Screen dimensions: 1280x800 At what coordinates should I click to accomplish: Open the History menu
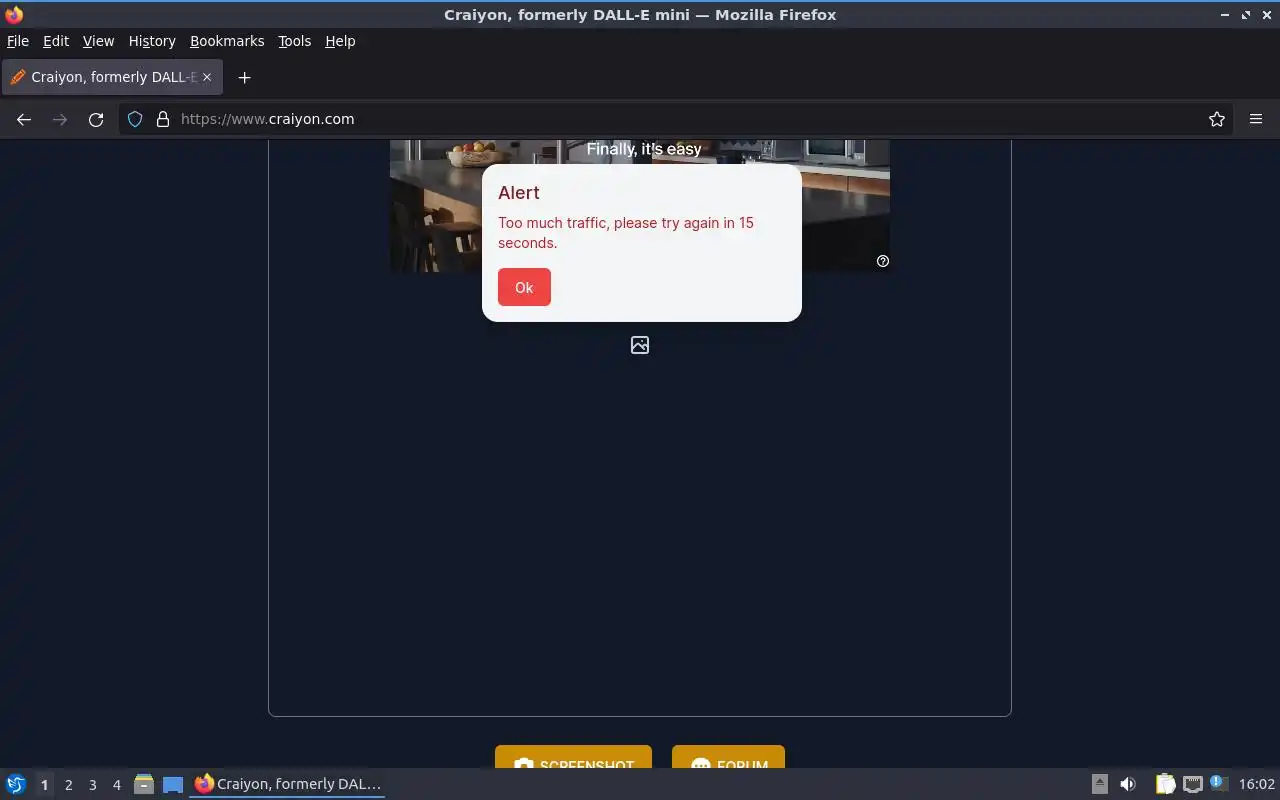click(152, 41)
